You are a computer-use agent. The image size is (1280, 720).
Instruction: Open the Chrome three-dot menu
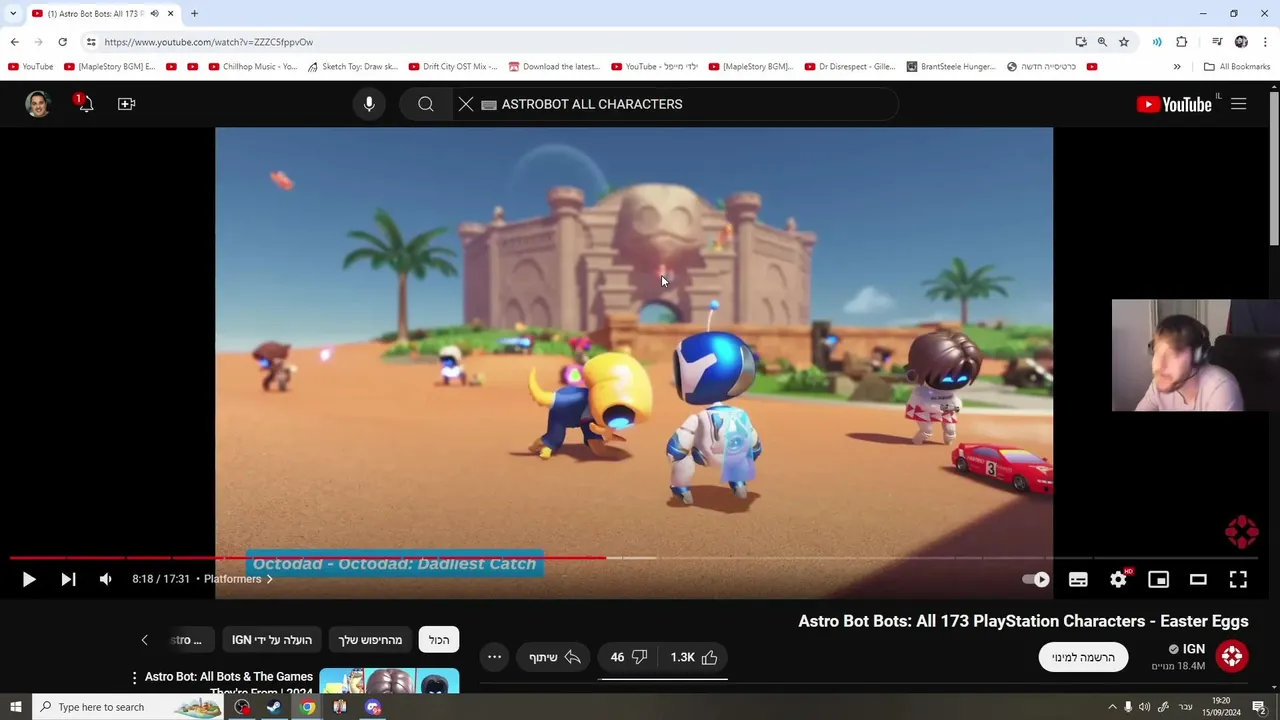[x=1265, y=42]
